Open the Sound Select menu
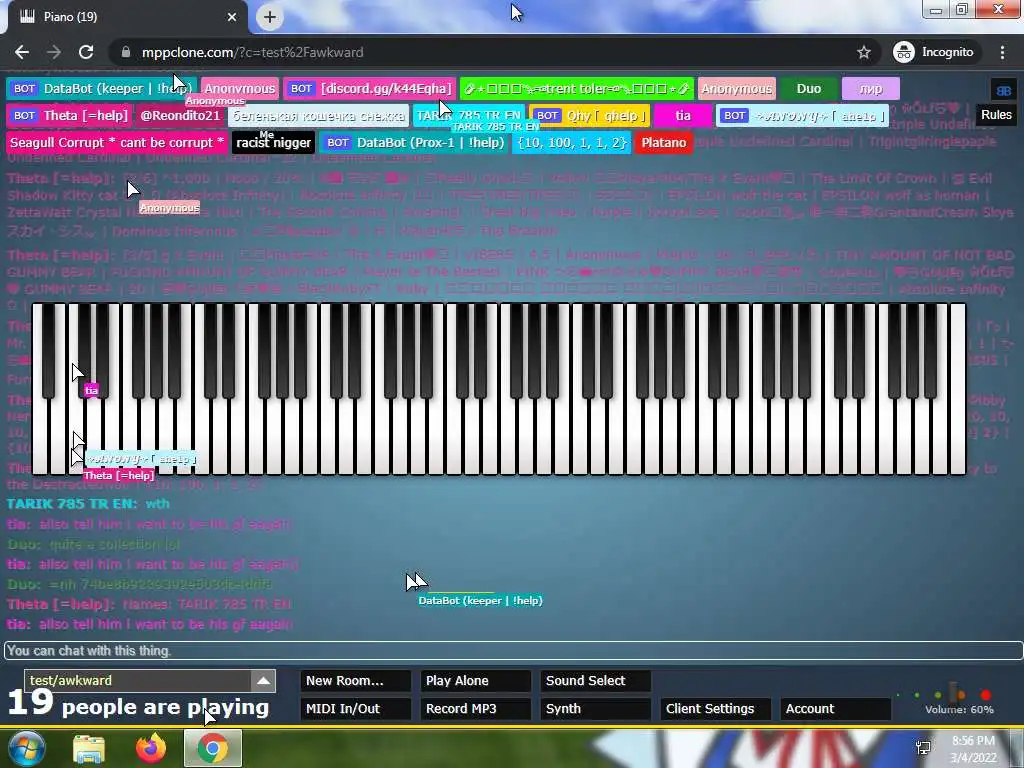1024x768 pixels. coord(596,680)
